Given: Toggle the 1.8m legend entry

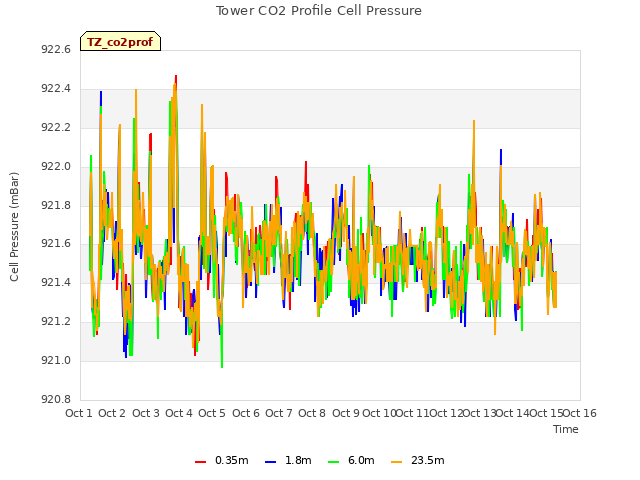Looking at the screenshot, I should [x=288, y=460].
